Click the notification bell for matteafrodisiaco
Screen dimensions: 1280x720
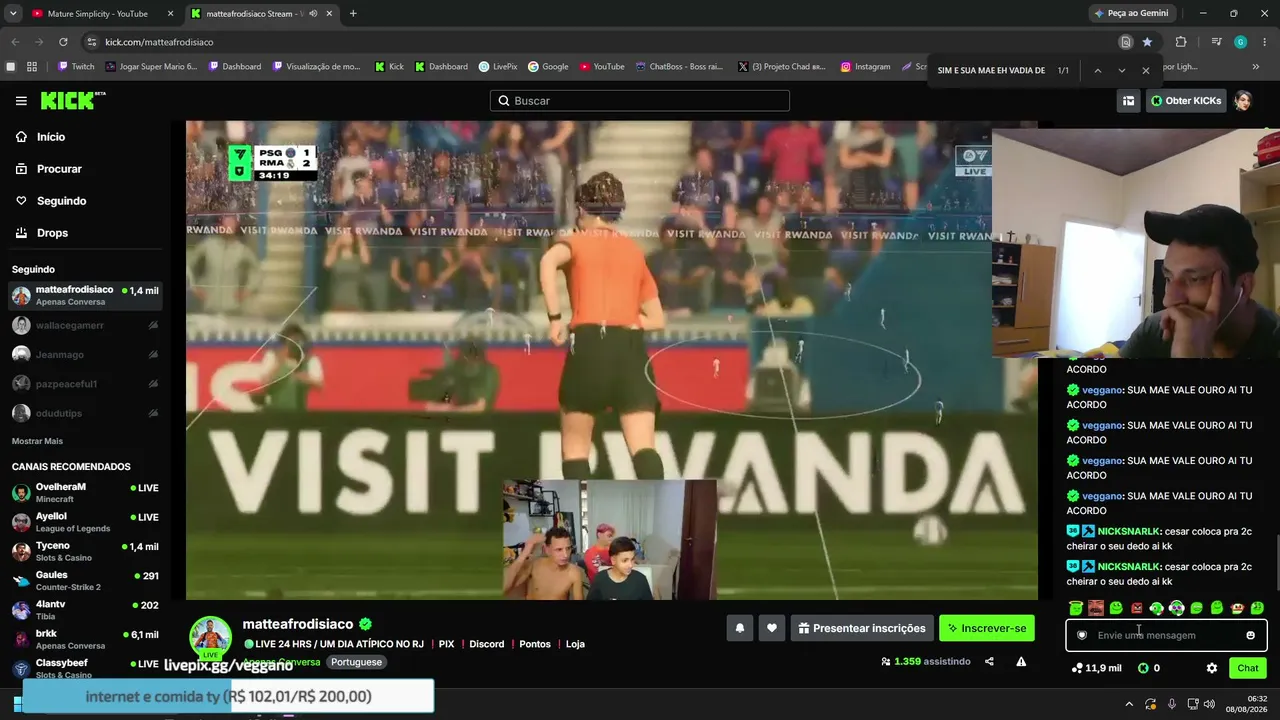pos(740,628)
